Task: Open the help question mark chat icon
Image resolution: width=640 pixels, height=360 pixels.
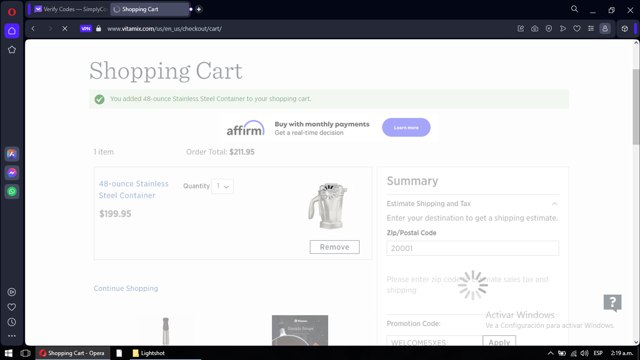Action: click(x=612, y=303)
